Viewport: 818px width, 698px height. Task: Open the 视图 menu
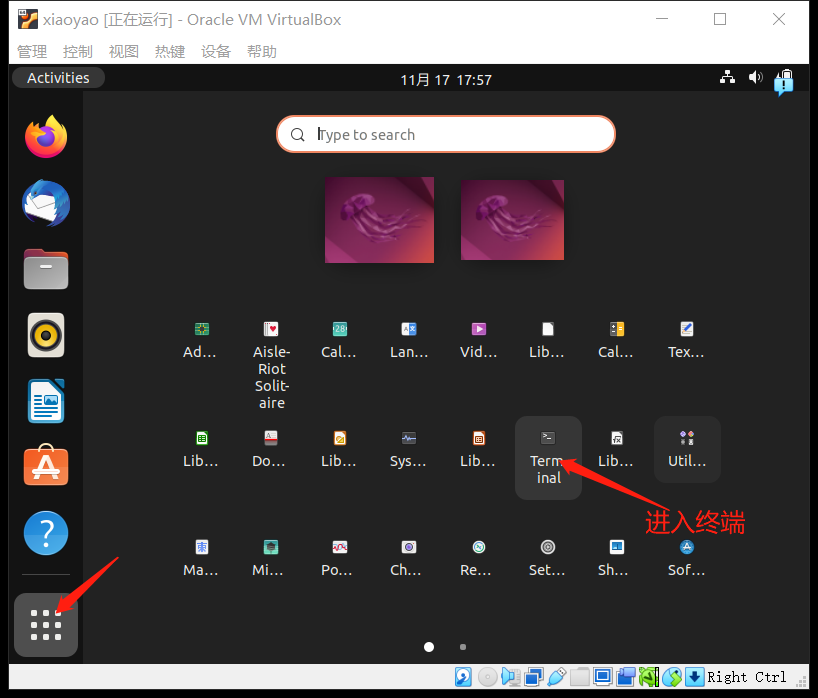(124, 52)
